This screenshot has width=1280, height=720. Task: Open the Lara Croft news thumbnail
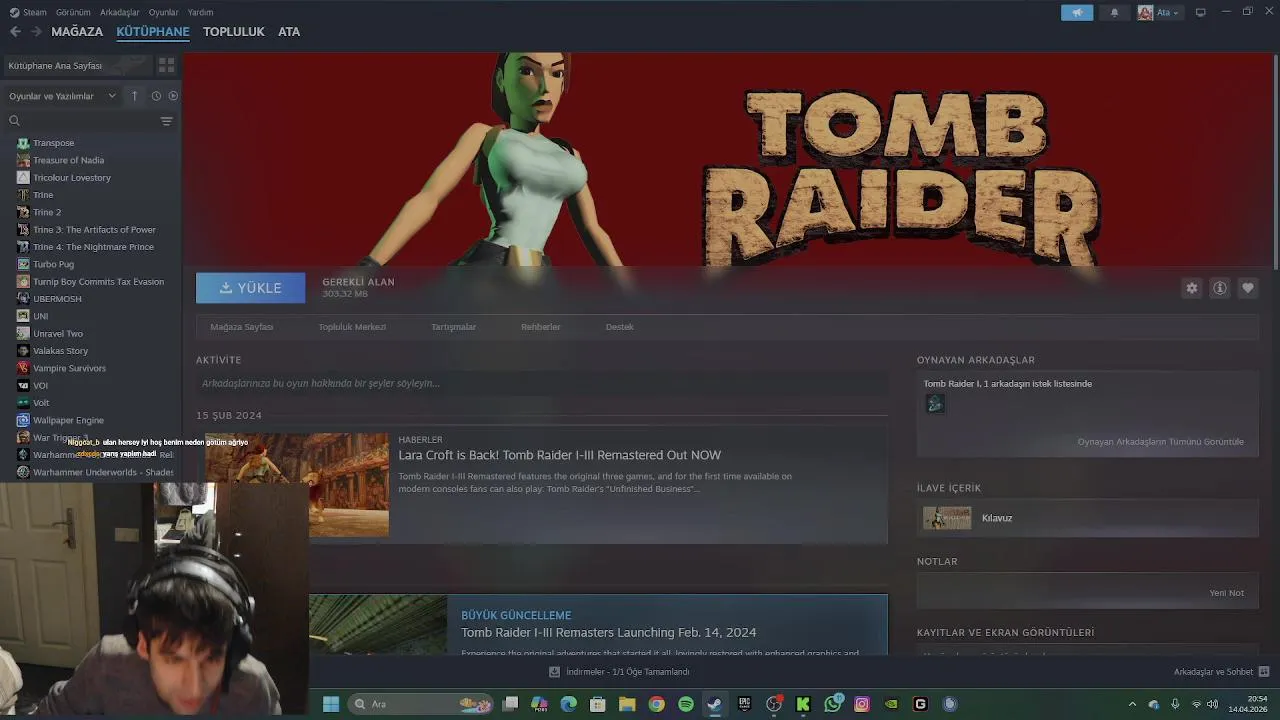pos(297,485)
